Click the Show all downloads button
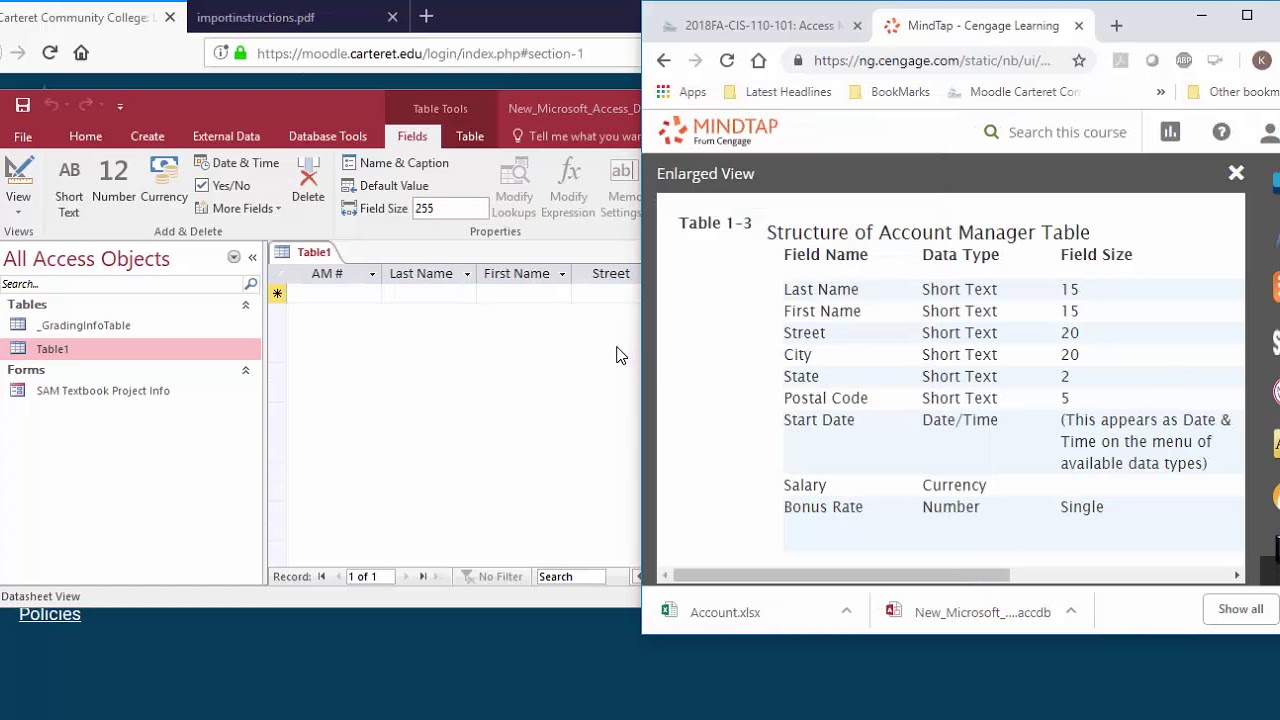 tap(1240, 609)
